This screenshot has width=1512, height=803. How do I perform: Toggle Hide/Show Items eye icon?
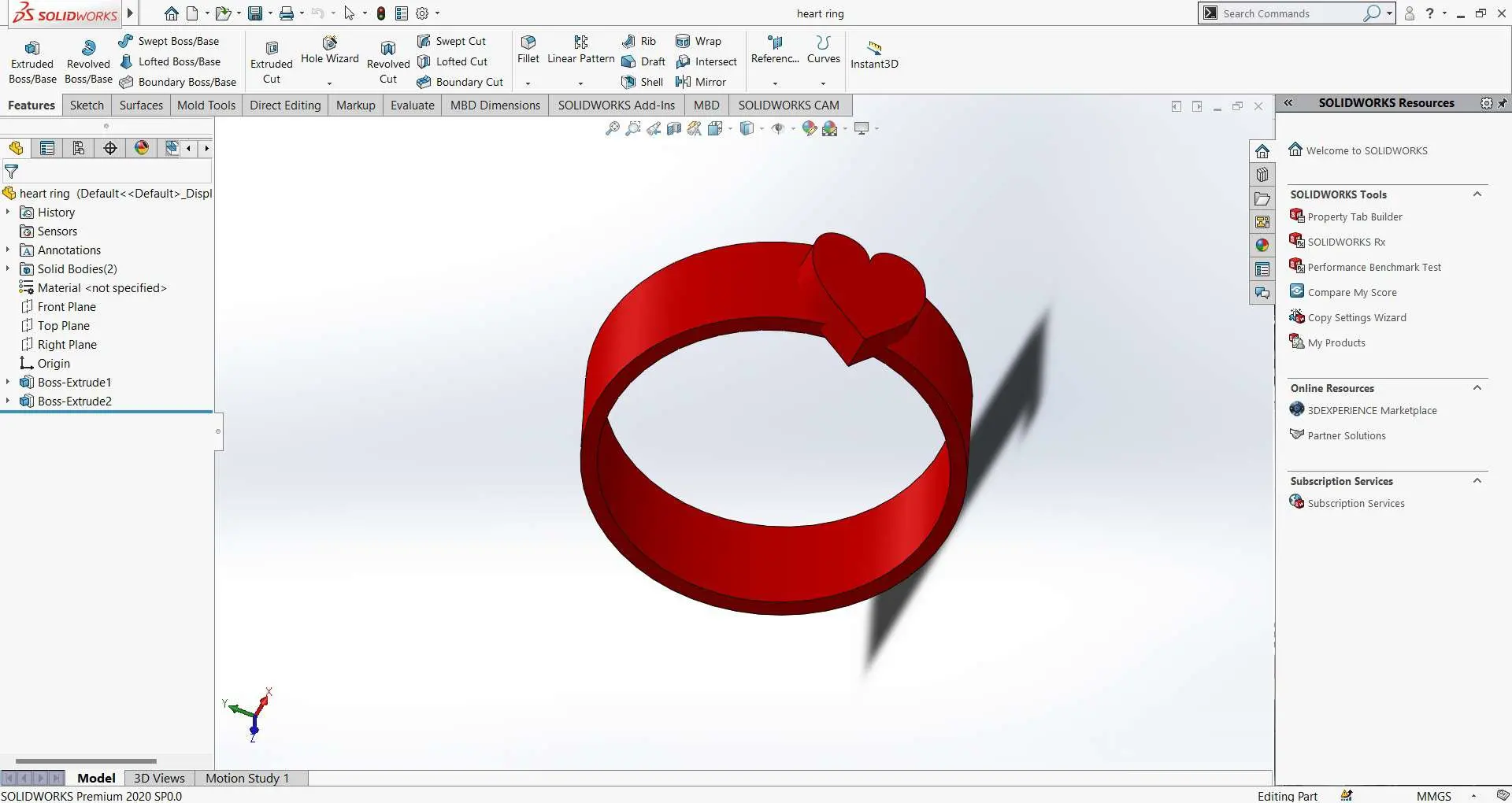point(778,128)
